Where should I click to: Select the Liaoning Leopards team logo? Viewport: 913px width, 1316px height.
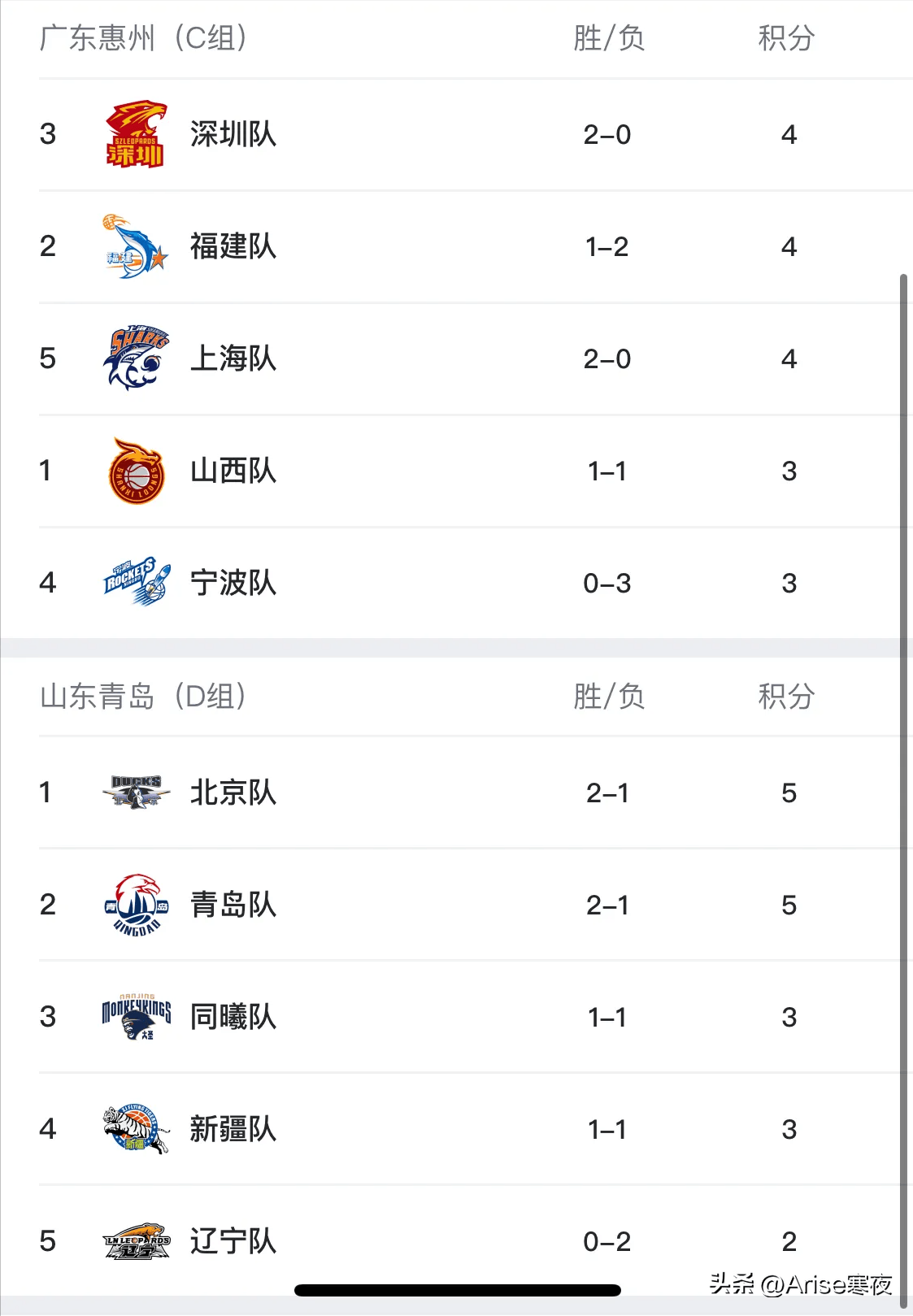[136, 1241]
